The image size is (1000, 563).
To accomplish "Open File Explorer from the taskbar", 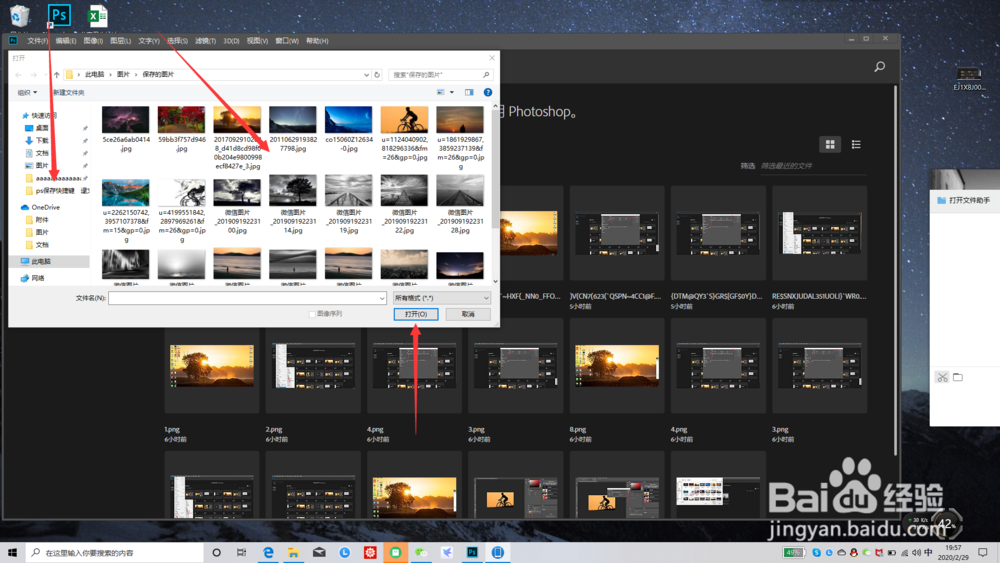I will (293, 553).
